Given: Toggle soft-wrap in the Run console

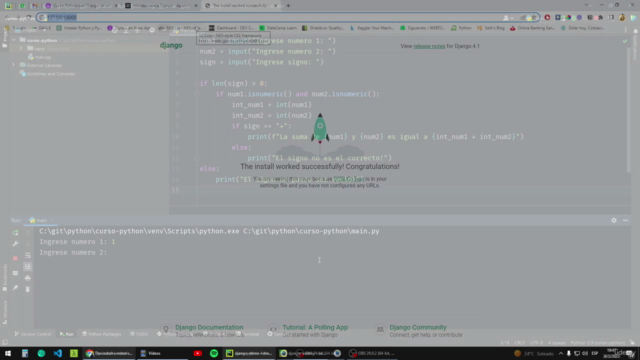Looking at the screenshot, I should click(x=28, y=256).
